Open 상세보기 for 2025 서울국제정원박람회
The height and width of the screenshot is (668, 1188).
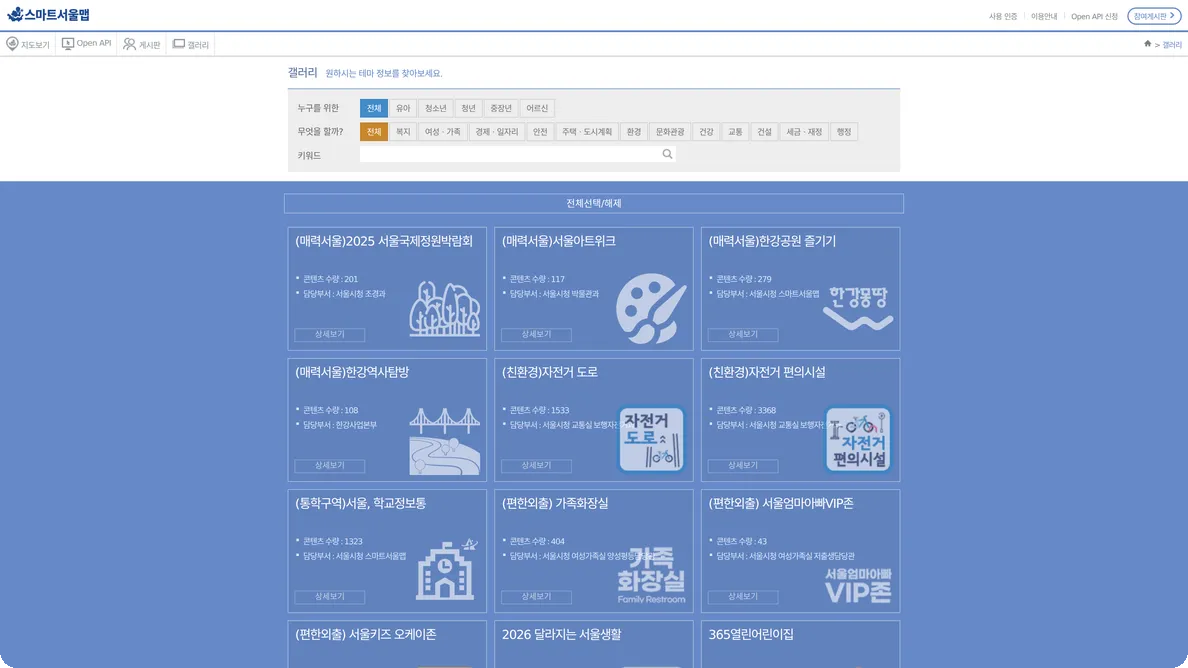pos(330,334)
